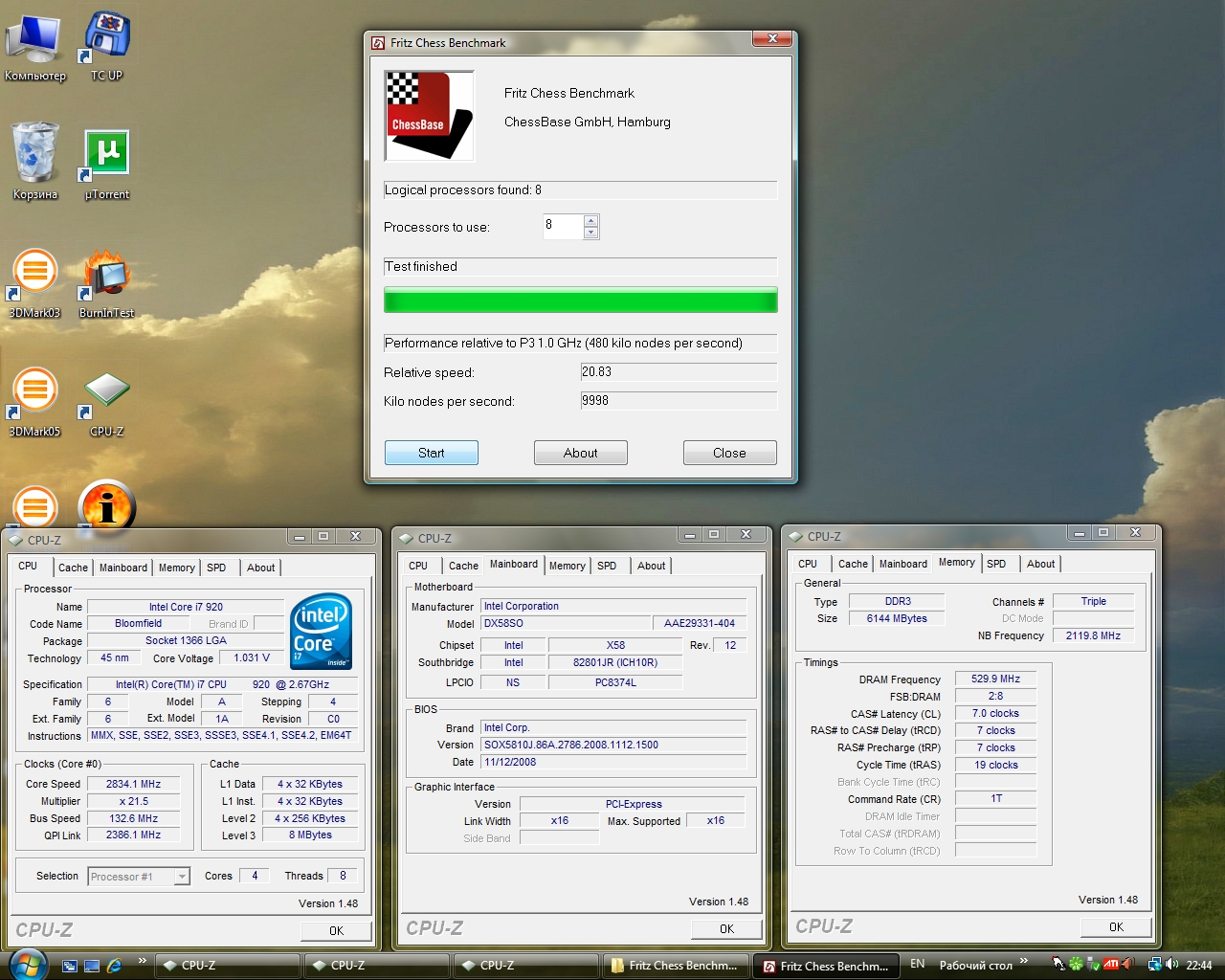This screenshot has width=1225, height=980.
Task: Launch the BurnInTest desktop shortcut
Action: coord(106,279)
